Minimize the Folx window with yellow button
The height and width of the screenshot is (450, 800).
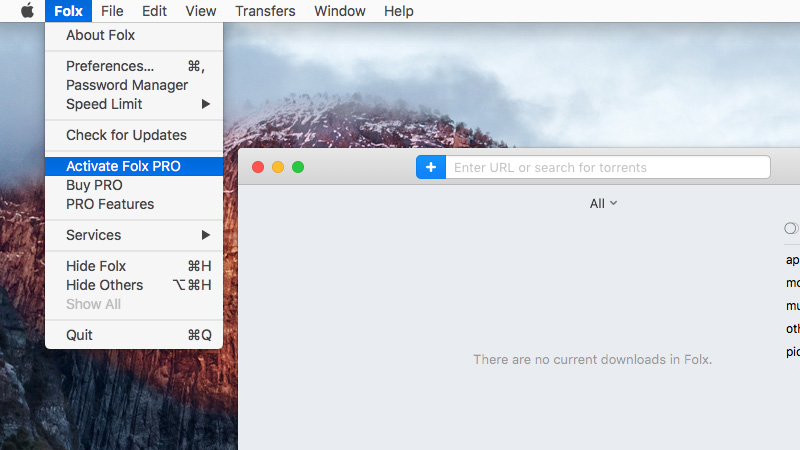[x=278, y=167]
